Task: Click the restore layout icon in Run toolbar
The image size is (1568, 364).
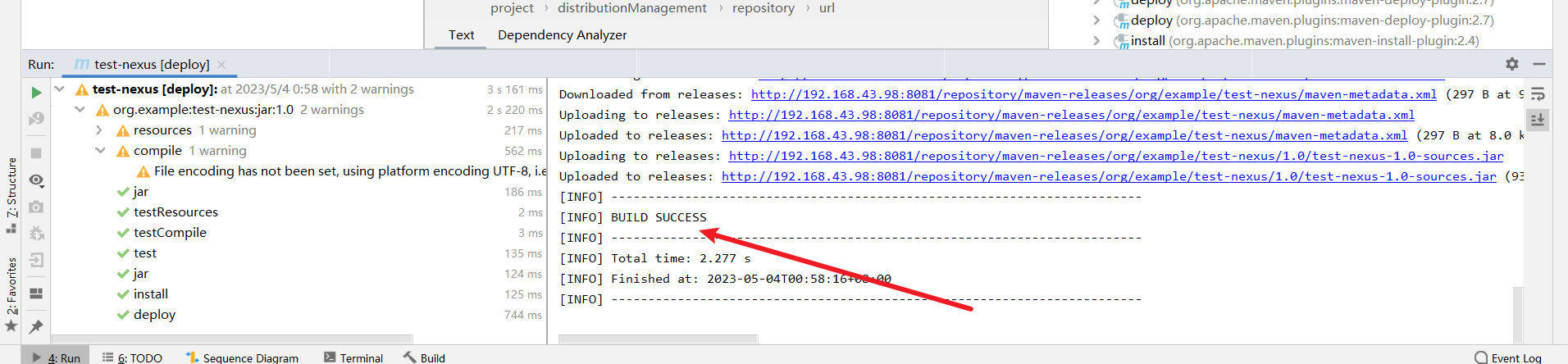Action: (x=36, y=293)
